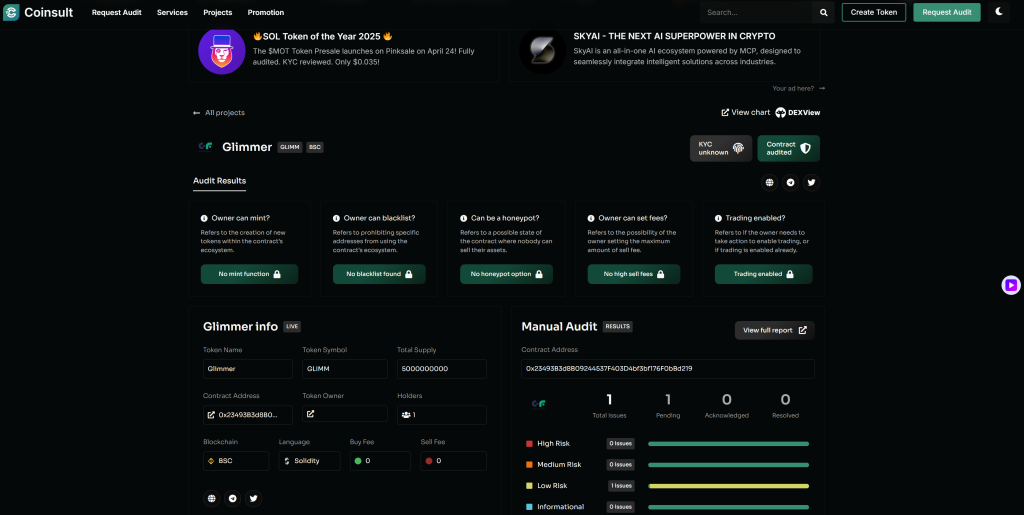This screenshot has height=515, width=1024.
Task: Open the Telegram icon beside Audit Results
Action: (x=791, y=183)
